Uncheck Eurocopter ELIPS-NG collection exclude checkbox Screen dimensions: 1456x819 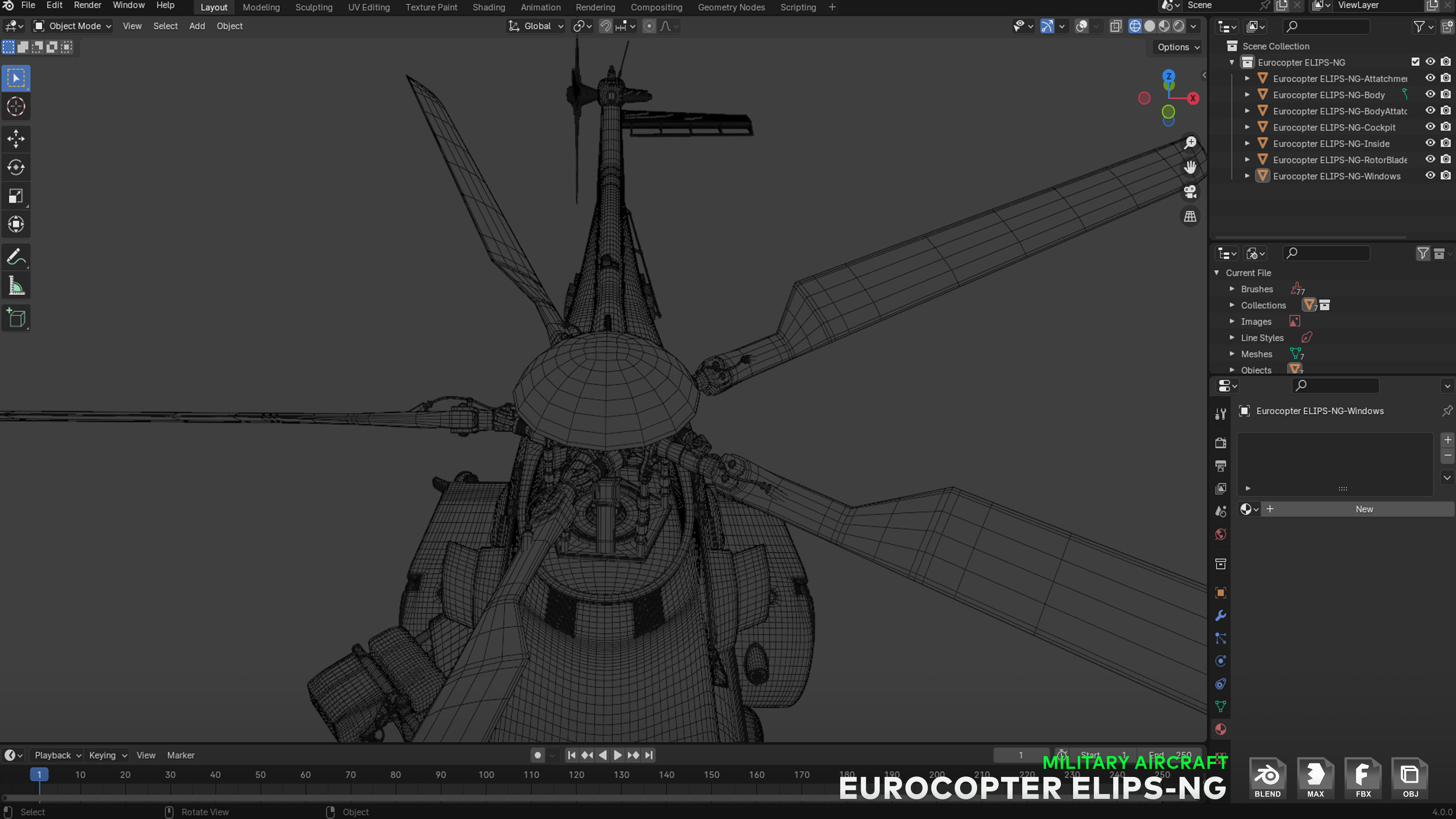[1415, 61]
